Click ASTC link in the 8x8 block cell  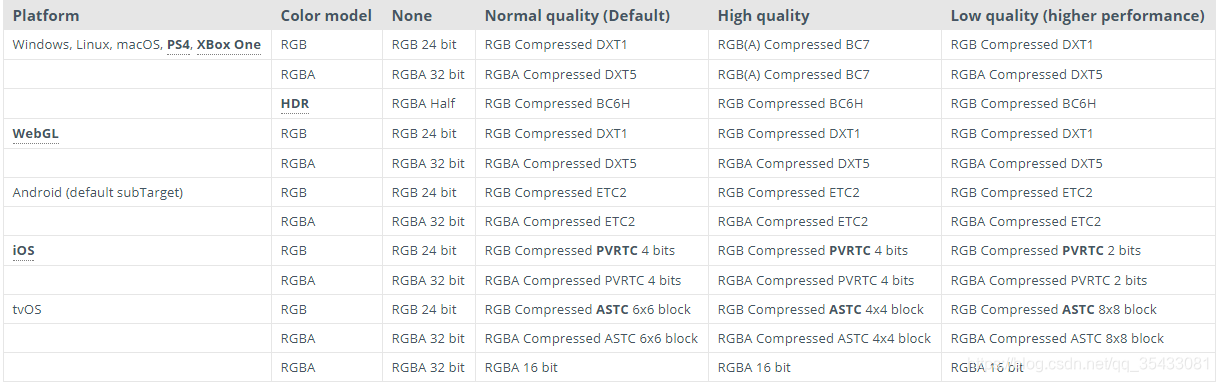(x=1079, y=309)
